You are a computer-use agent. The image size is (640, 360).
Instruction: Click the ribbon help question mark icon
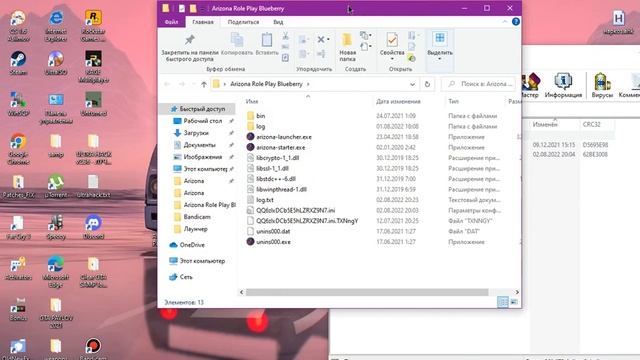516,22
